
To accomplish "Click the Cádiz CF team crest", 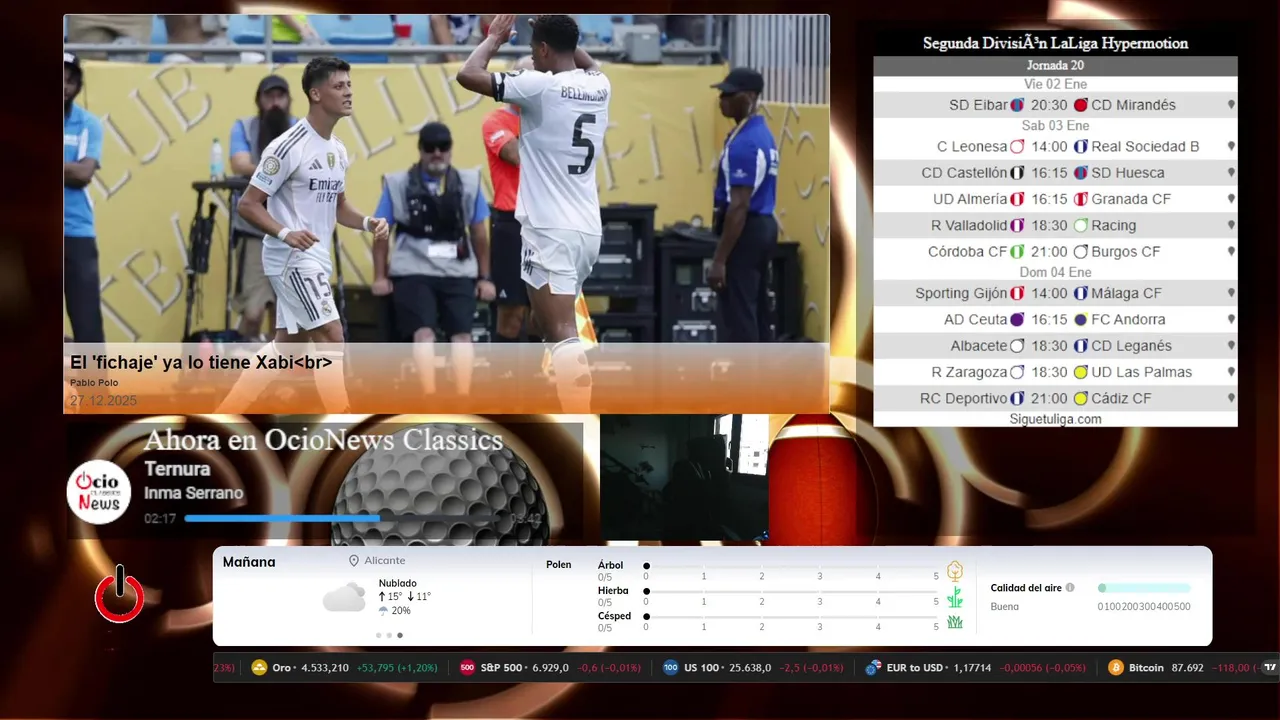I will click(1080, 398).
